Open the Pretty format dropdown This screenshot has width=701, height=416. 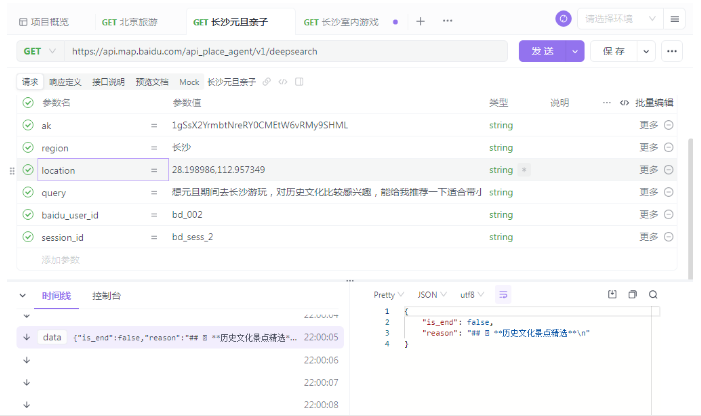pyautogui.click(x=389, y=295)
